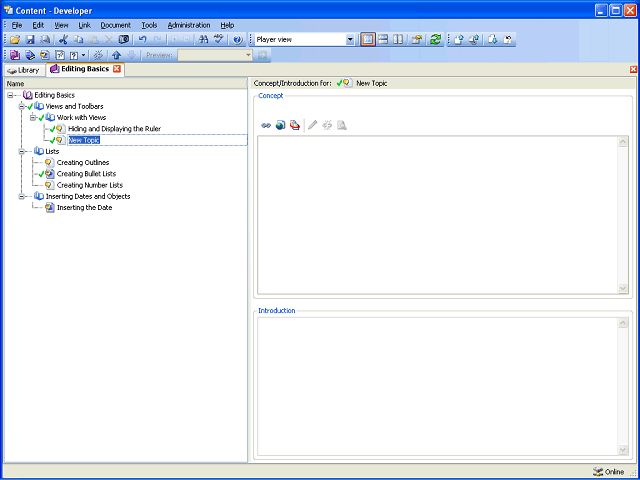Screen dimensions: 640x480
Task: Open the Document menu
Action: click(116, 25)
